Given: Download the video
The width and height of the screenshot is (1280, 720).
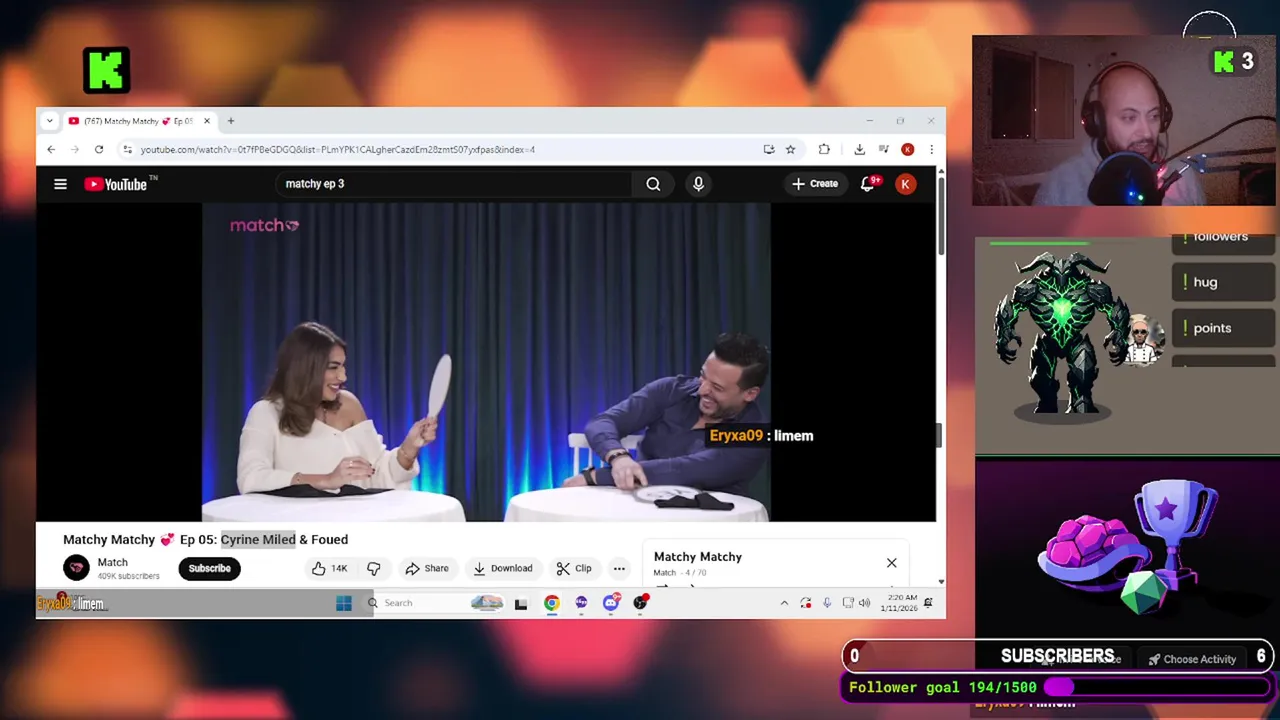Looking at the screenshot, I should point(503,568).
